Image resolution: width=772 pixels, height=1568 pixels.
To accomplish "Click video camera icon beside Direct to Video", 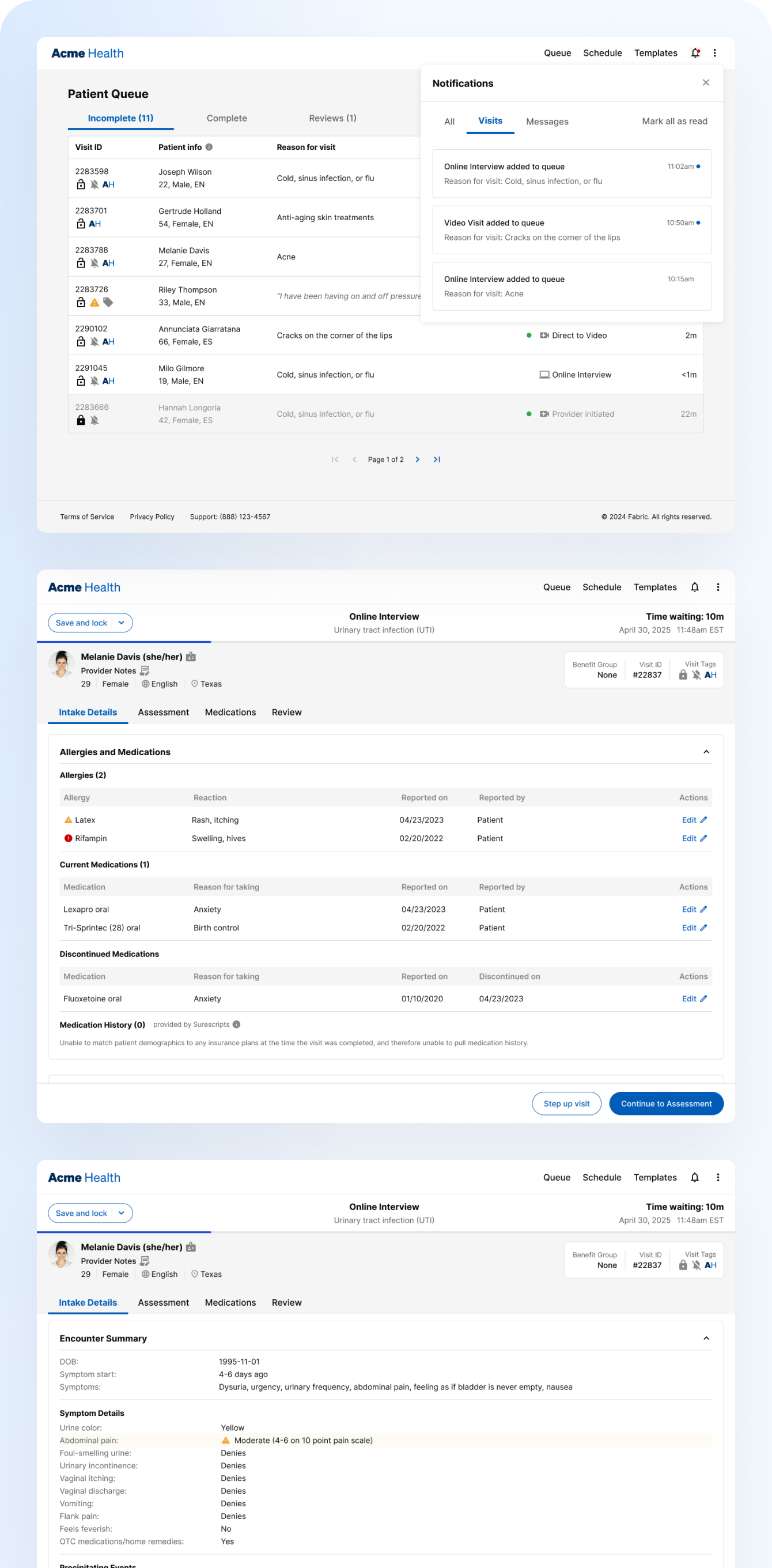I will tap(544, 336).
